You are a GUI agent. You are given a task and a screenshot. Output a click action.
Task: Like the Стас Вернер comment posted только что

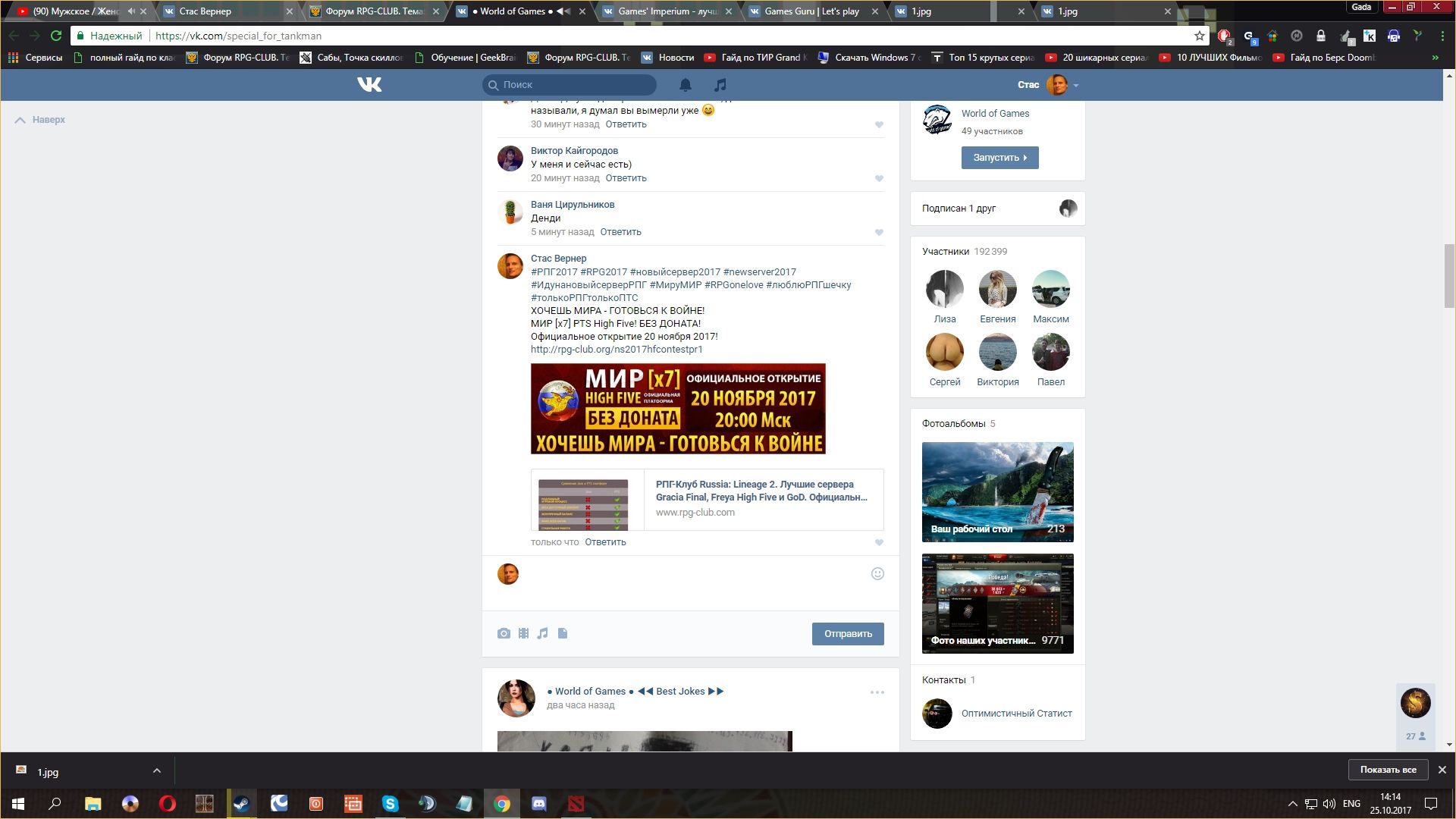(x=879, y=543)
